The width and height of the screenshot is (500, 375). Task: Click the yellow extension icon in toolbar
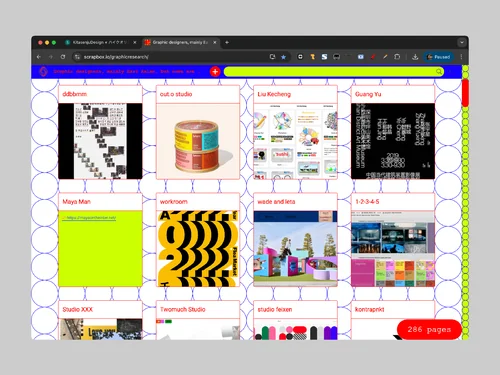coord(313,57)
